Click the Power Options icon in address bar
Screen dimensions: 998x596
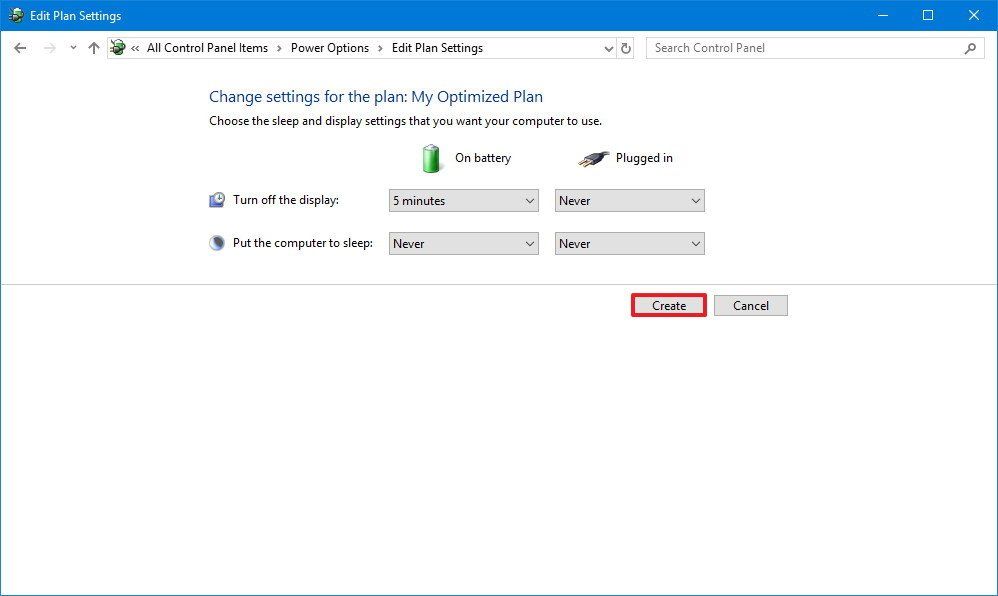117,47
